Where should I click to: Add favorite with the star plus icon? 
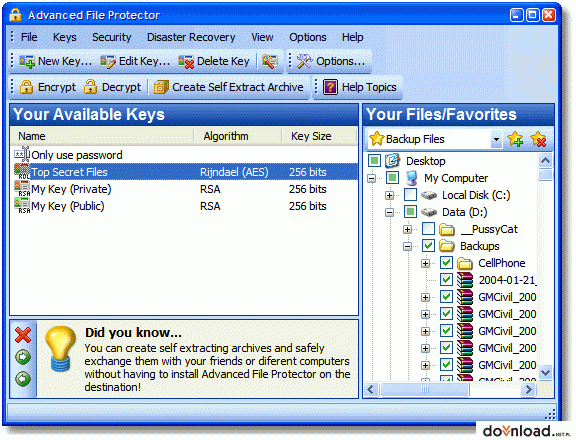coord(515,139)
